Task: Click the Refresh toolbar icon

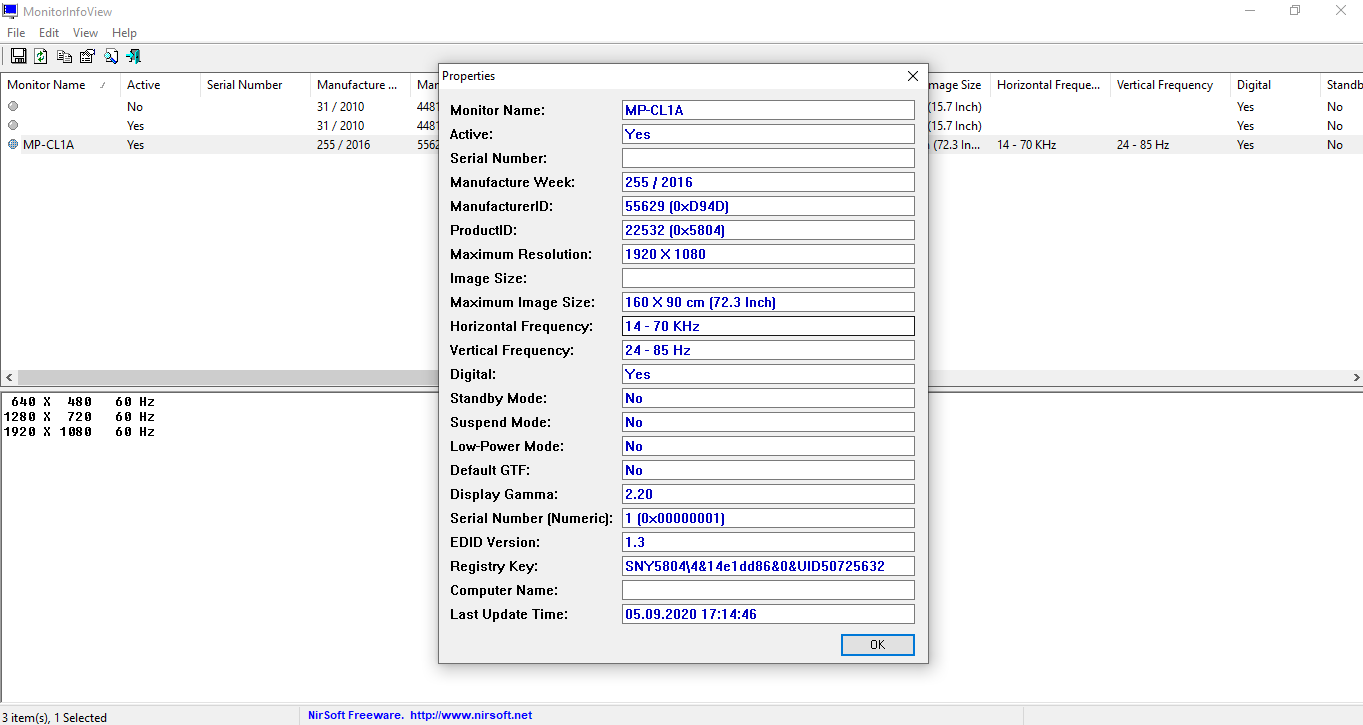Action: (x=41, y=56)
